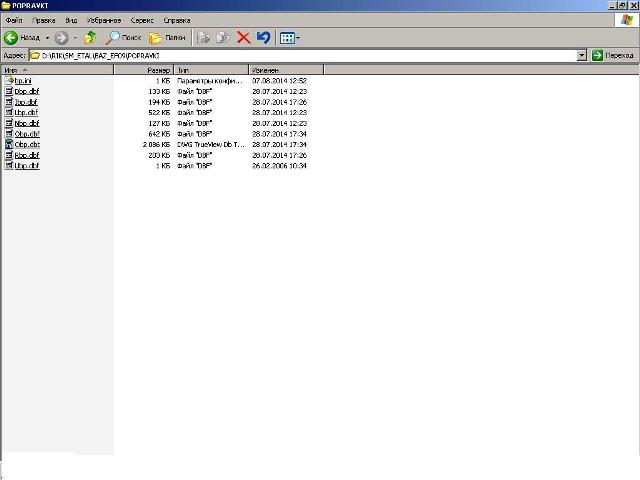Screen dimensions: 640x480
Task: Click the Move To folder icon
Action: tap(203, 37)
